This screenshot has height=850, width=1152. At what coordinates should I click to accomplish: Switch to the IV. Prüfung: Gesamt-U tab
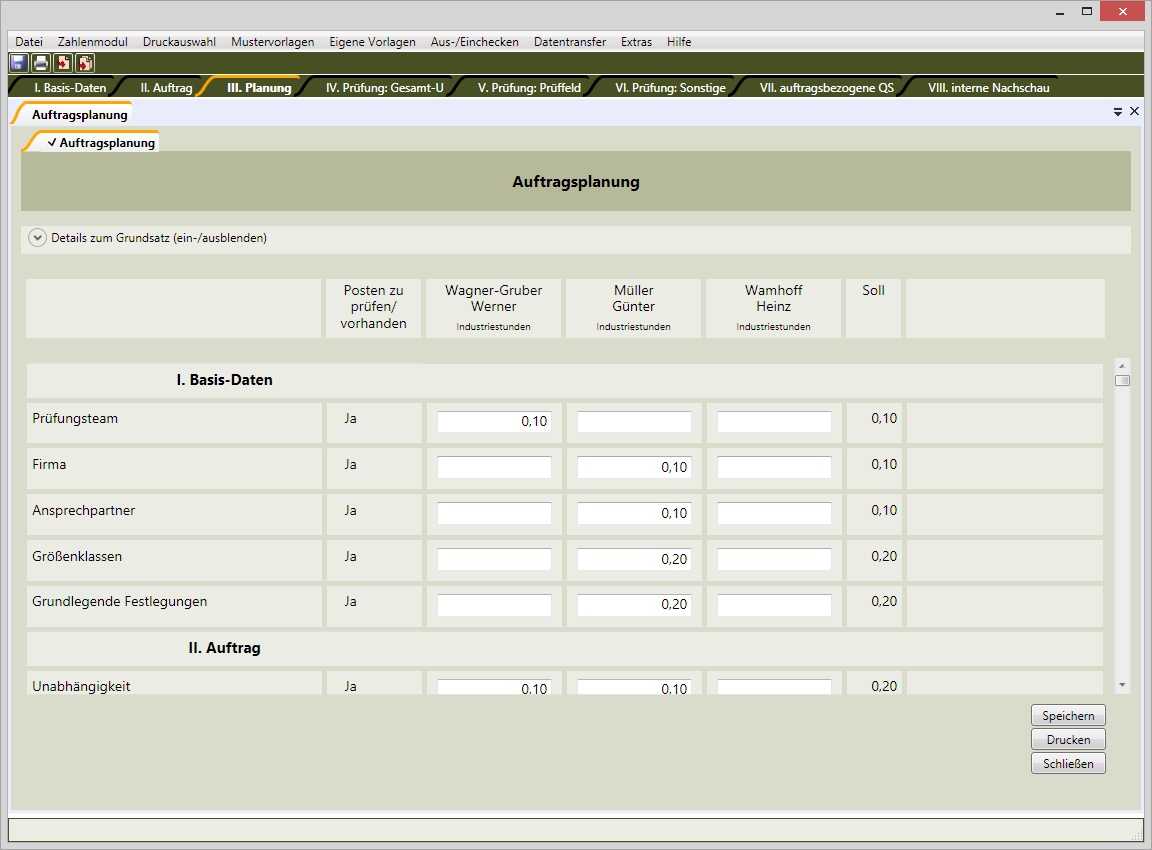click(384, 87)
